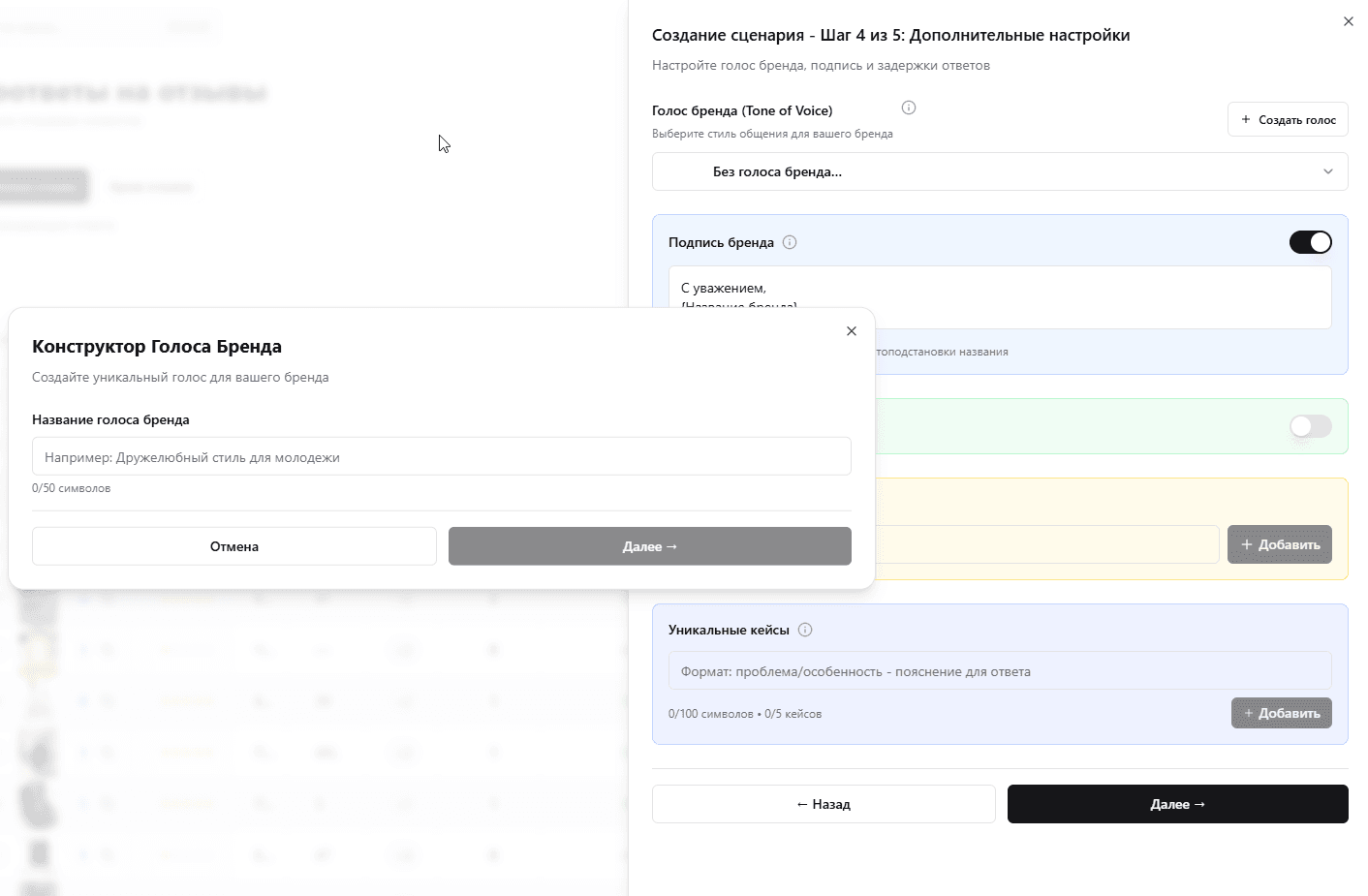Click the input field in the yellow section
The height and width of the screenshot is (896, 1368).
[1046, 544]
